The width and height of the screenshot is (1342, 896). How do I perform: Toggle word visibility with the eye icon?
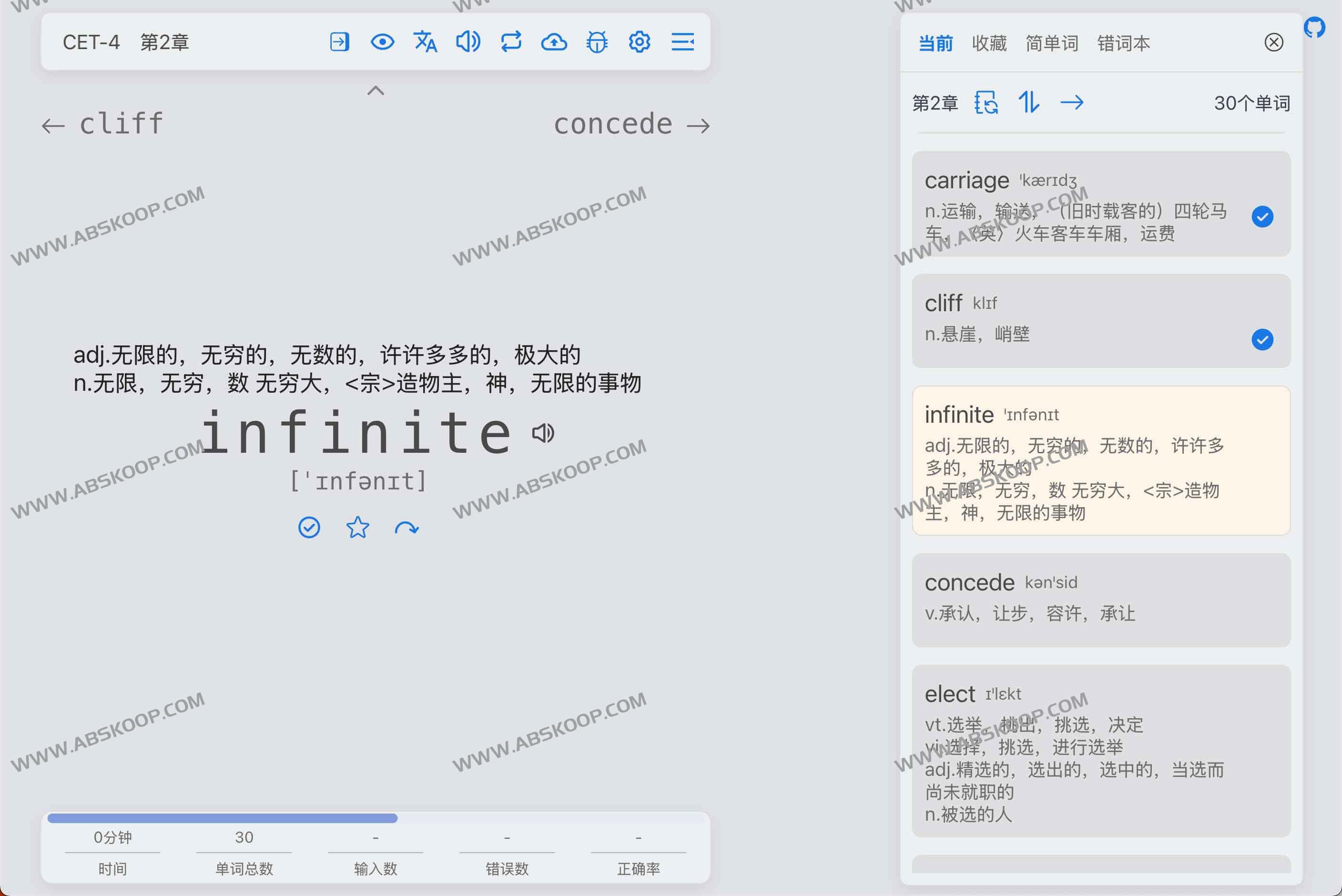click(382, 42)
